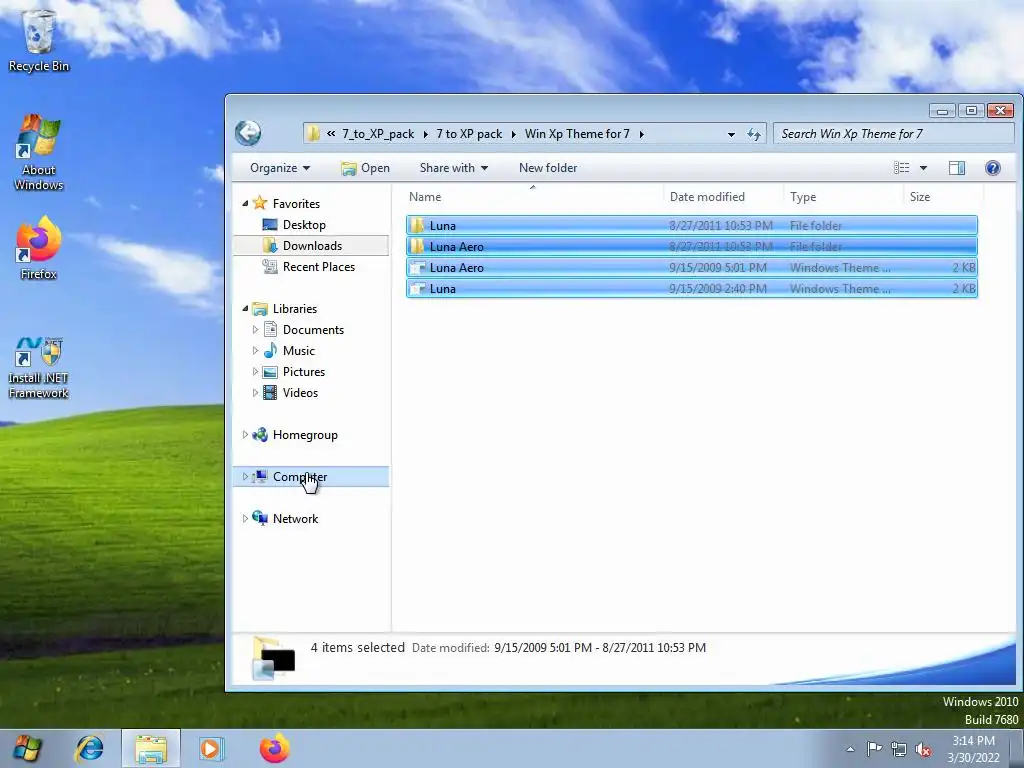This screenshot has width=1024, height=768.
Task: Click the Windows Explorer taskbar button
Action: click(151, 748)
